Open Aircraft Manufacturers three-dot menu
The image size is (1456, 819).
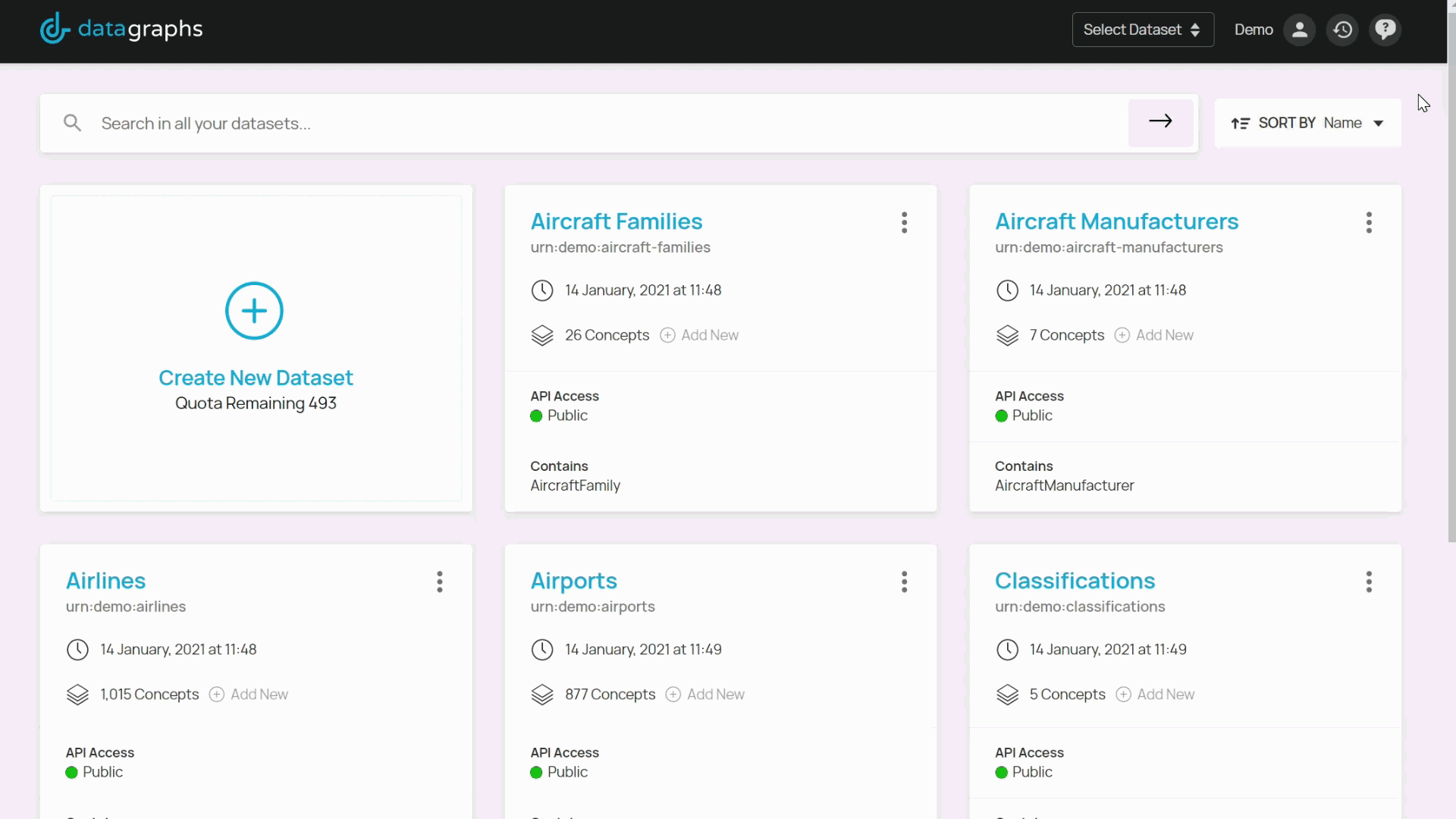tap(1368, 222)
